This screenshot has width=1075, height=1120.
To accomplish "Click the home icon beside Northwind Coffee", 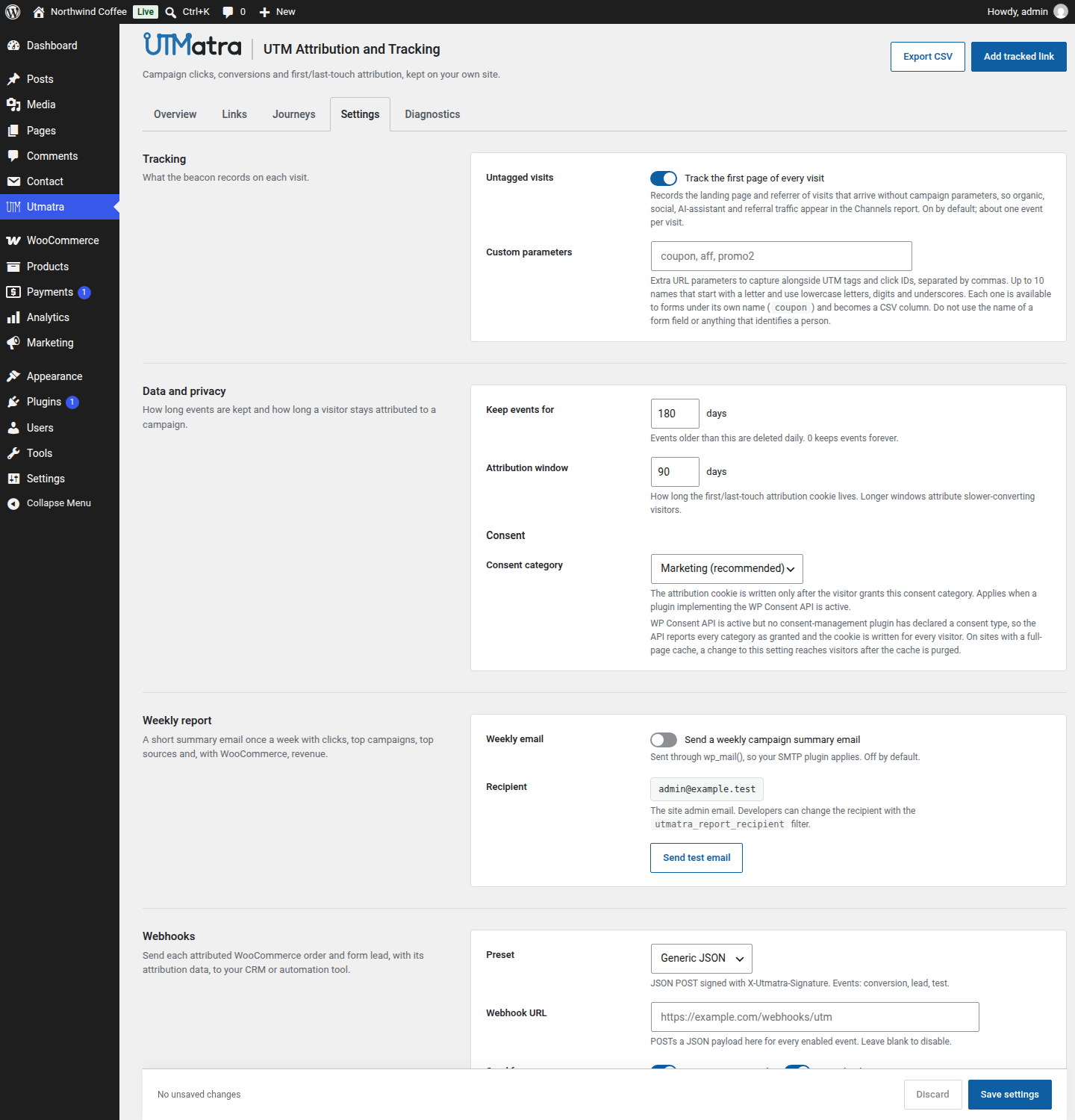I will [x=39, y=12].
